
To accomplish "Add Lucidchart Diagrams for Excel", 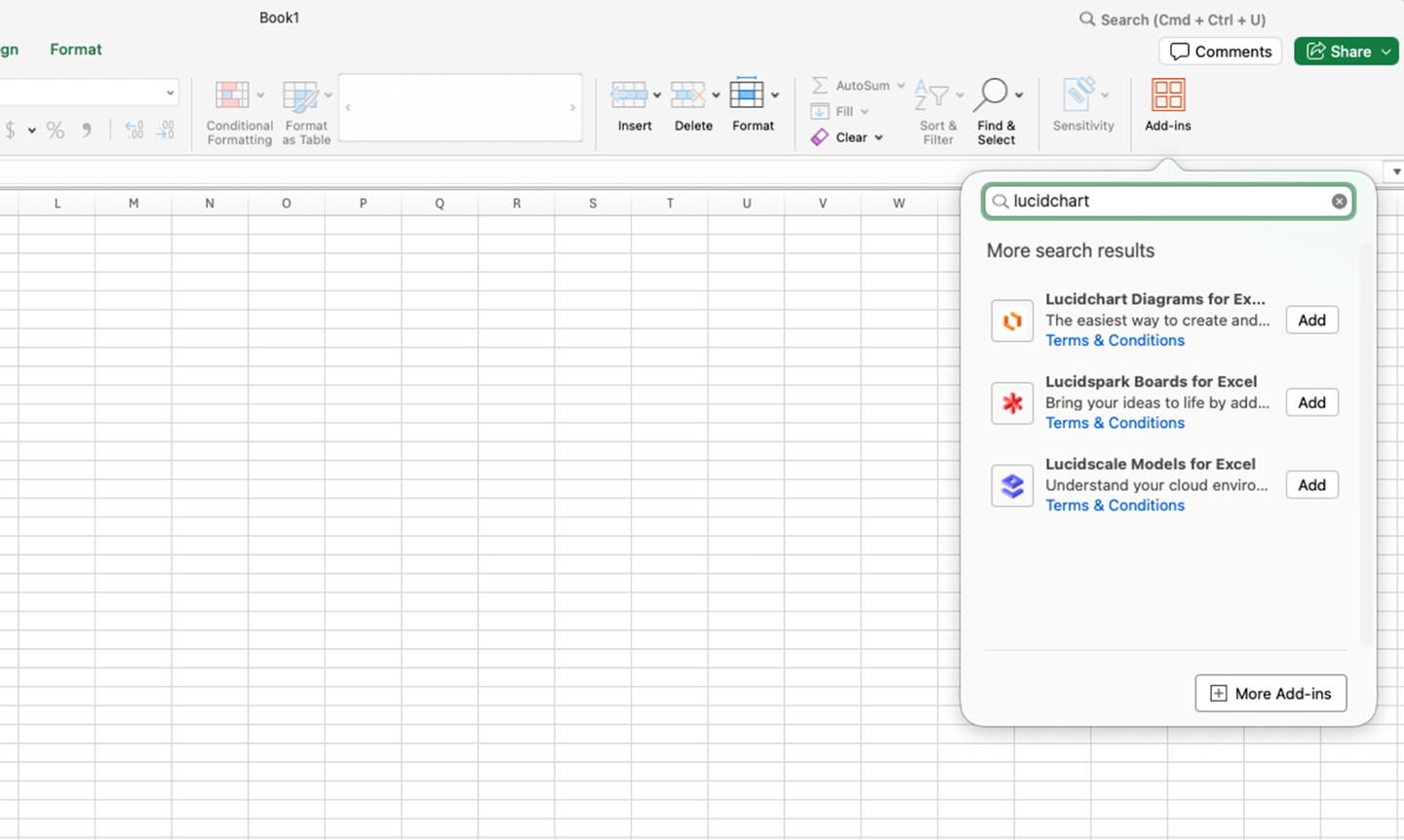I will tap(1311, 321).
